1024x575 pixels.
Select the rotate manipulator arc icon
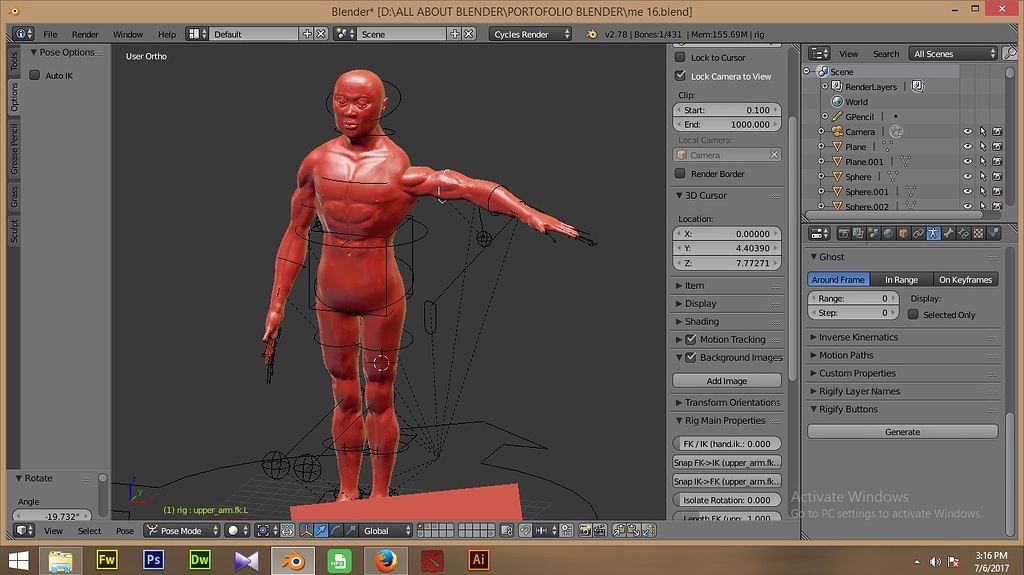336,531
